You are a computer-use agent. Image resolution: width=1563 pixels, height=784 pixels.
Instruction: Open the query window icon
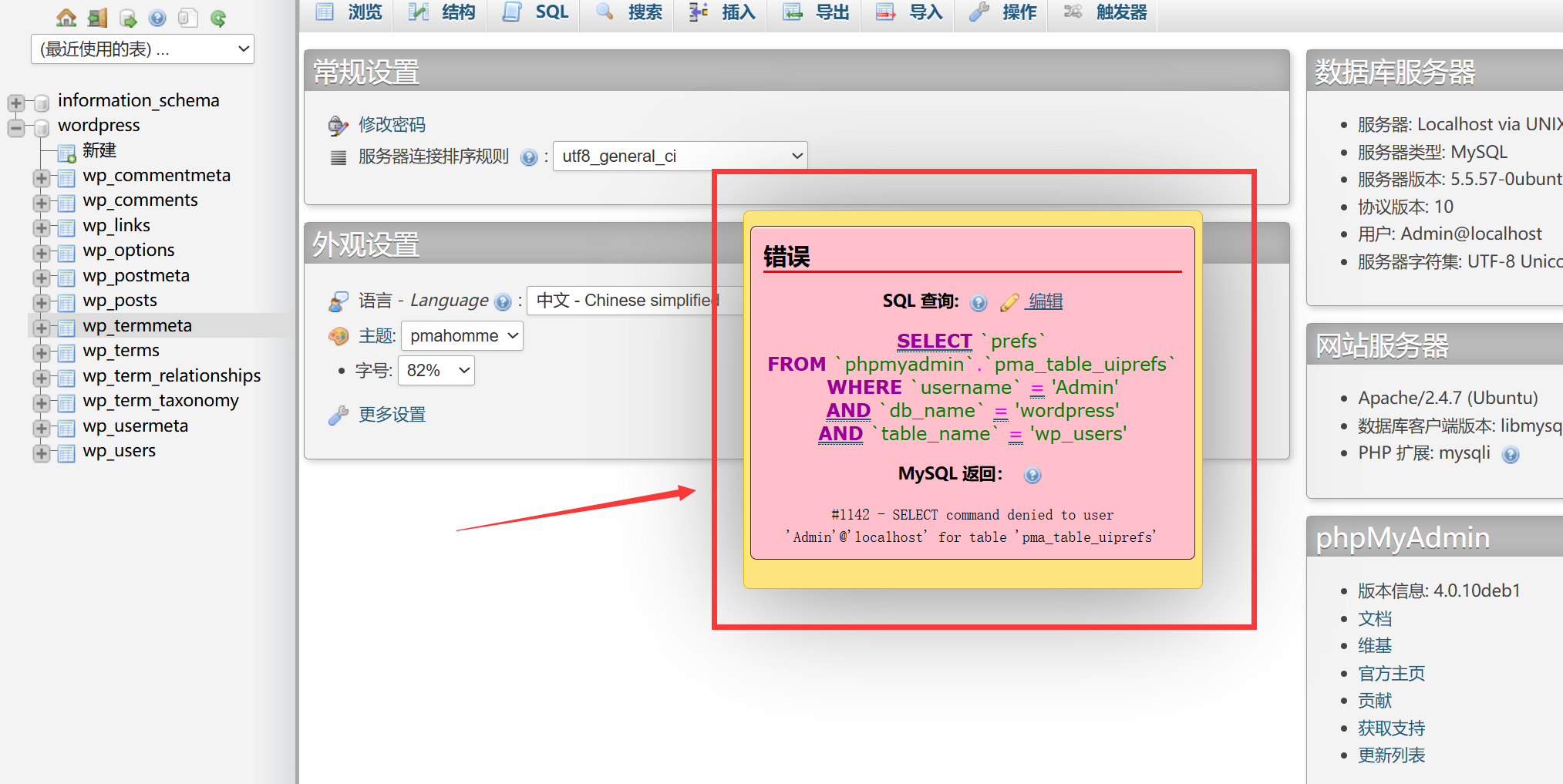coord(128,18)
